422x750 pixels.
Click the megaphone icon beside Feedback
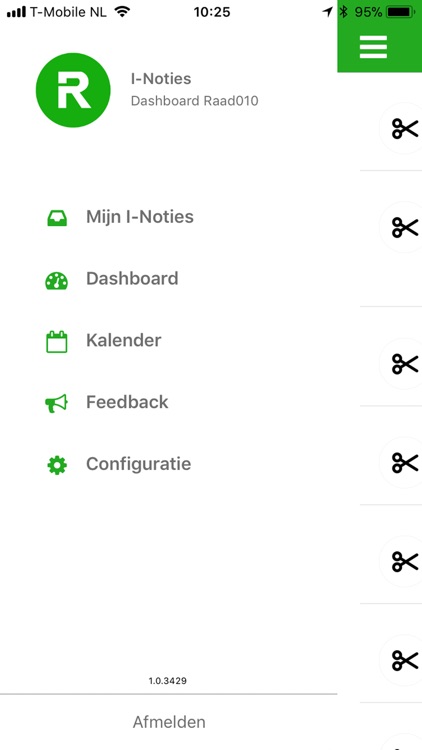[56, 404]
